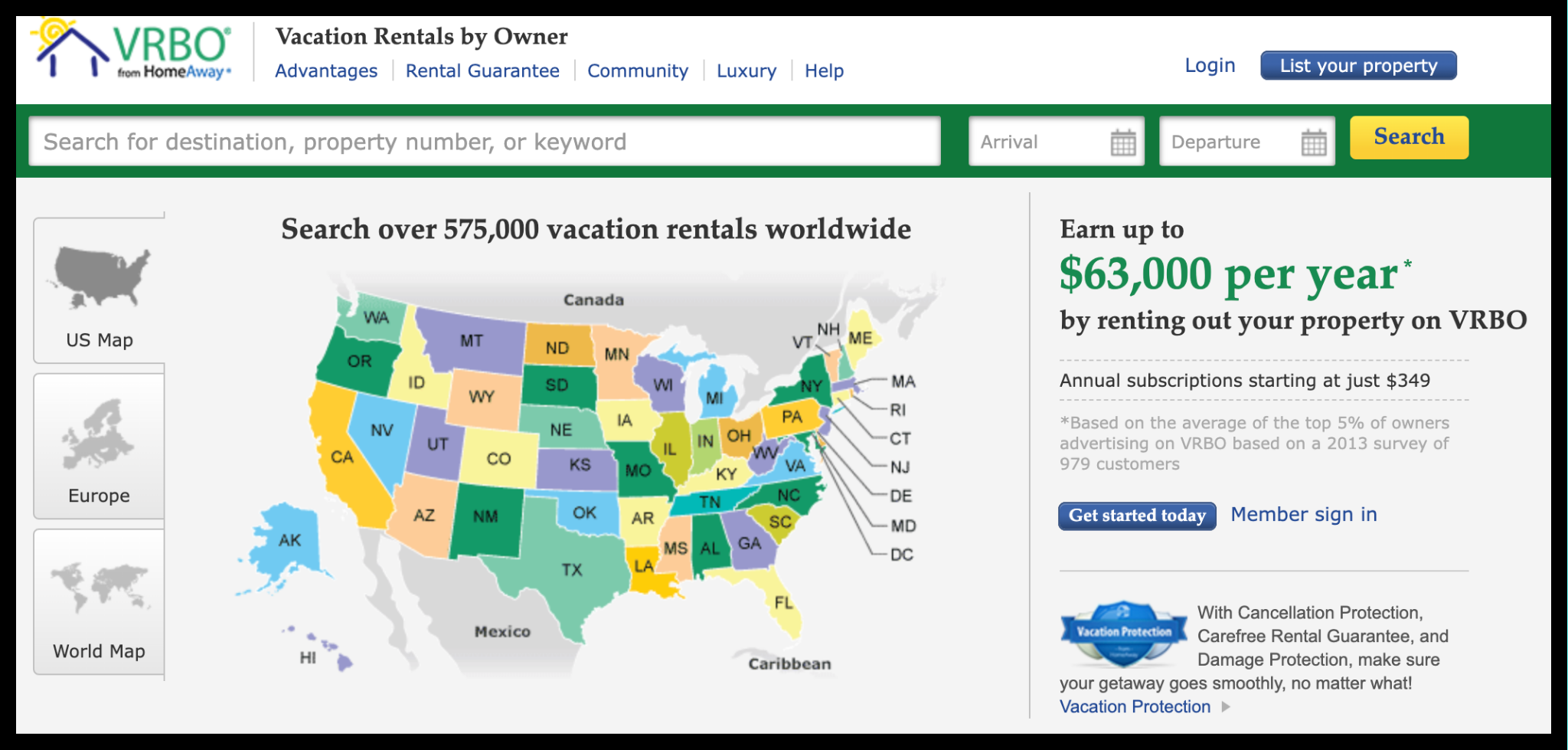The width and height of the screenshot is (1568, 750).
Task: Select the MD state label
Action: pos(903,526)
